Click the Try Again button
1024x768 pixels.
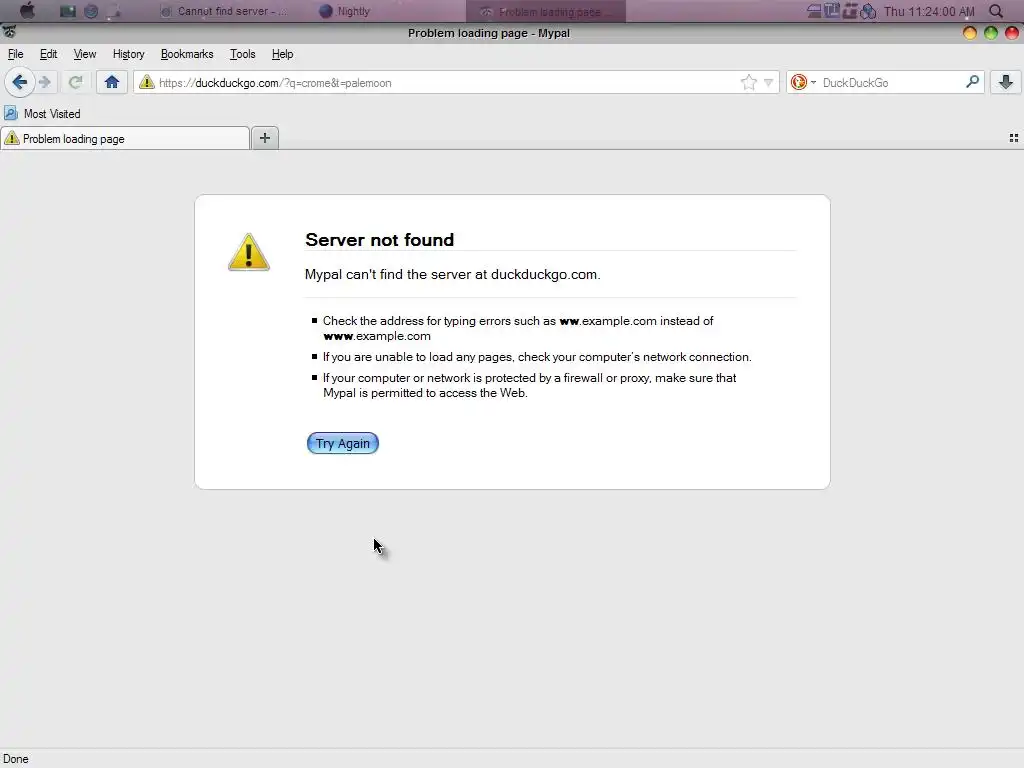343,443
